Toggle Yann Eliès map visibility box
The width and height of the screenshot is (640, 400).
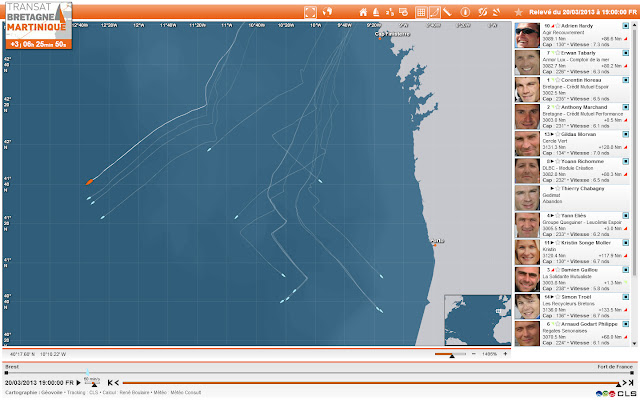tap(625, 216)
